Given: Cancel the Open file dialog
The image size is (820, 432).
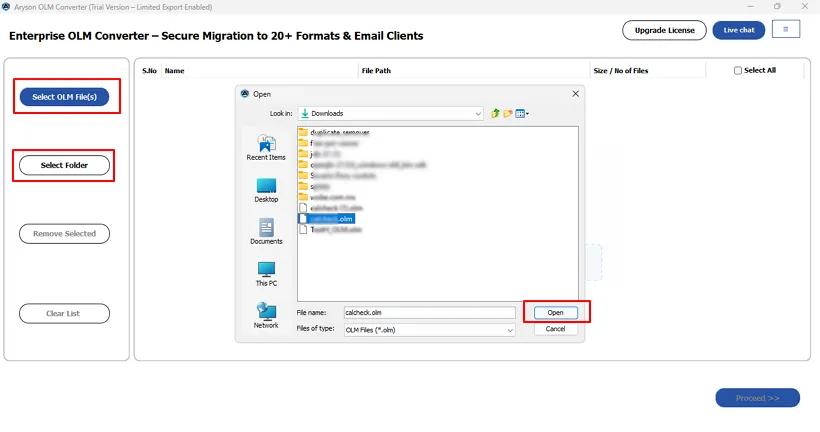Looking at the screenshot, I should click(555, 329).
